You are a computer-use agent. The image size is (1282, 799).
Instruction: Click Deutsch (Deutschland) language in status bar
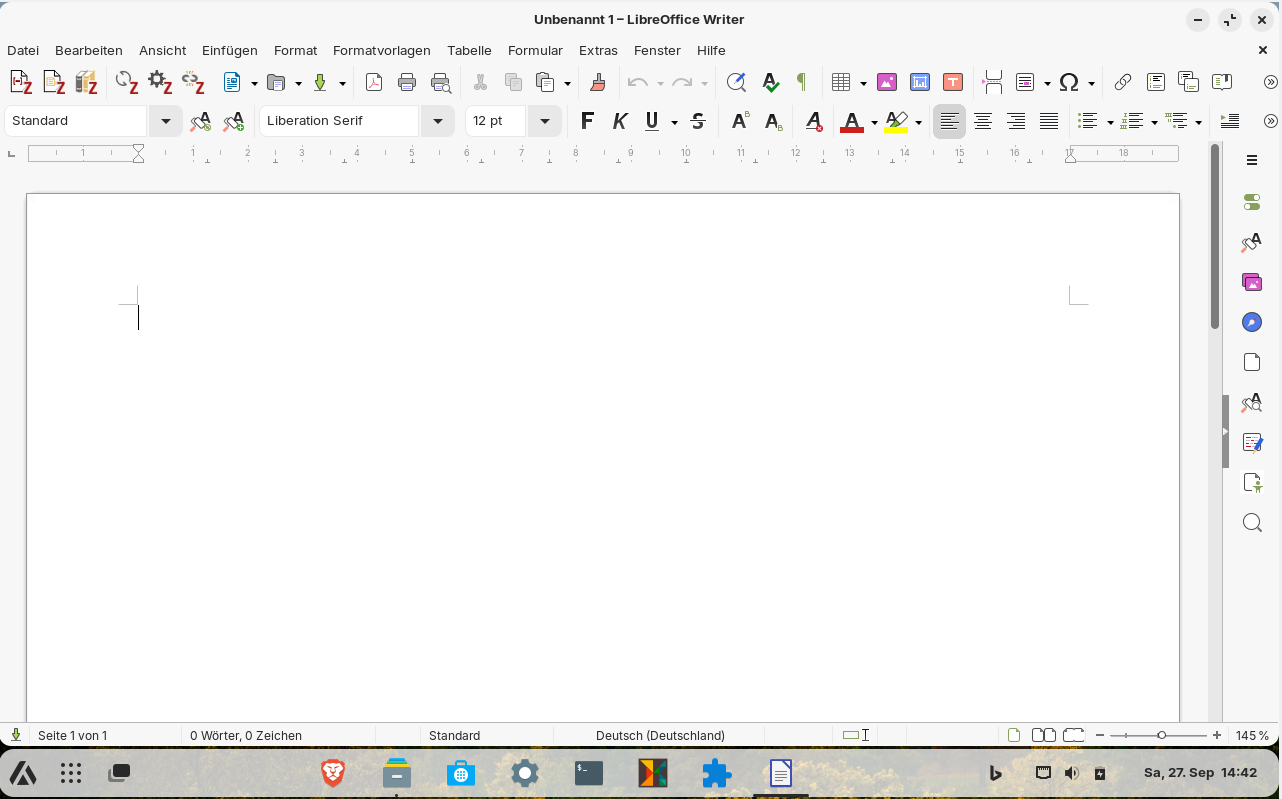[660, 735]
